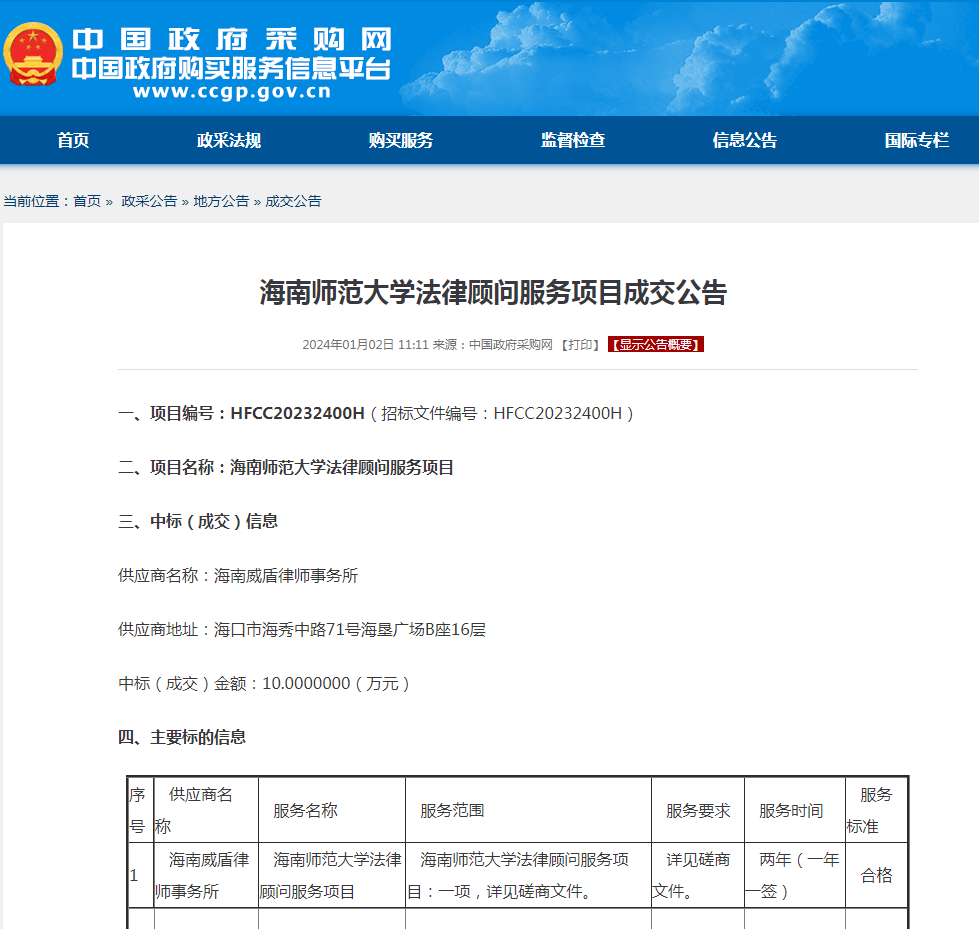
Task: Select 国际专栏 in the navigation bar
Action: (x=917, y=140)
